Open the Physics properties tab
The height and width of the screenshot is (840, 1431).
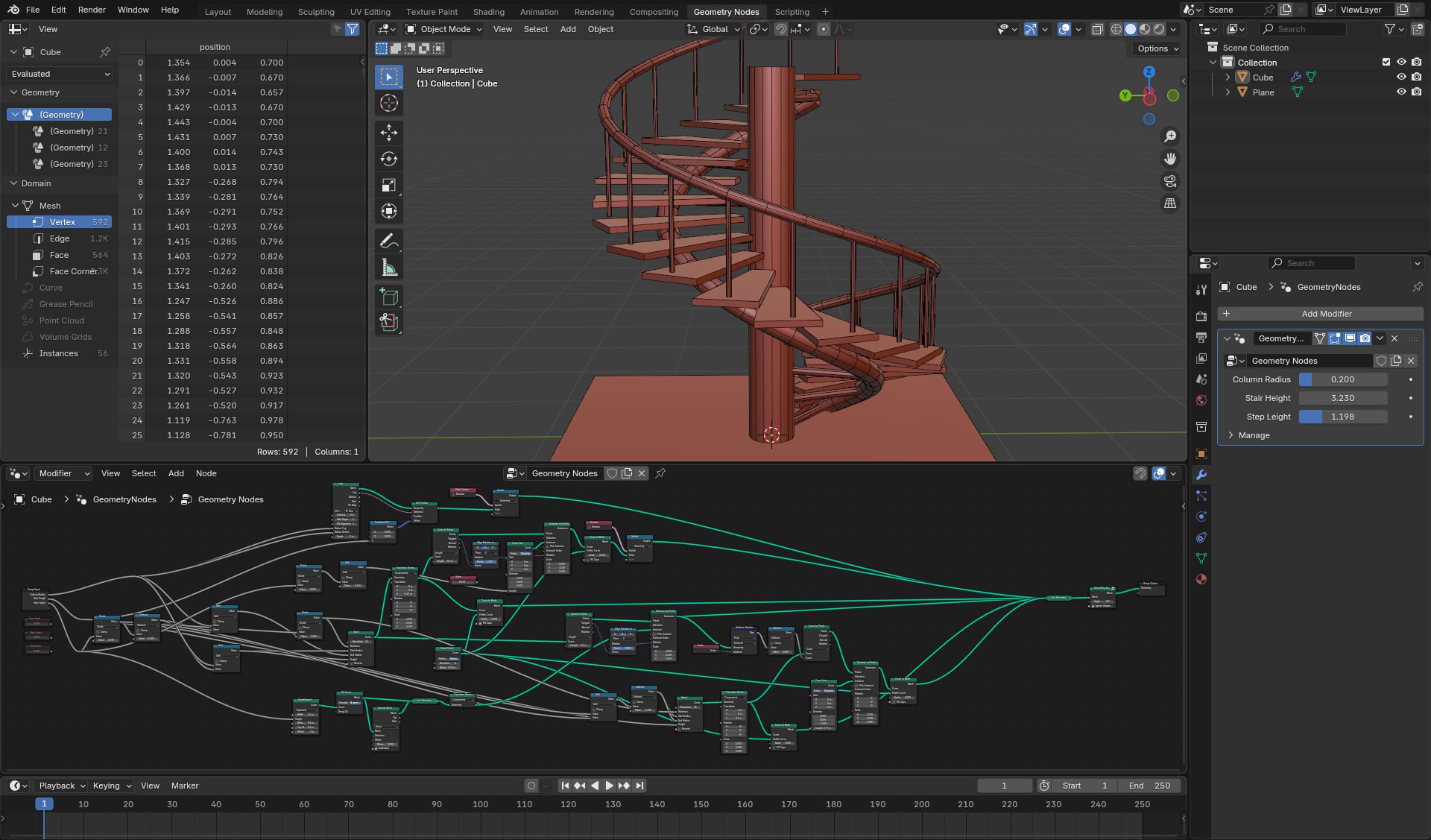(1201, 517)
